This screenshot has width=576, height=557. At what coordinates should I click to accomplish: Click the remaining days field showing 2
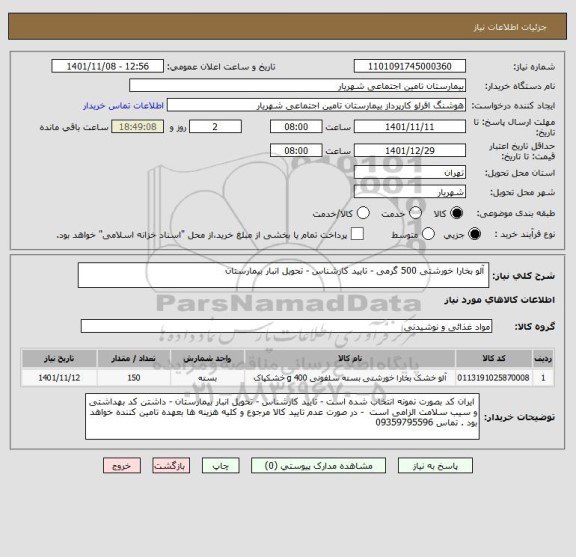[x=215, y=127]
